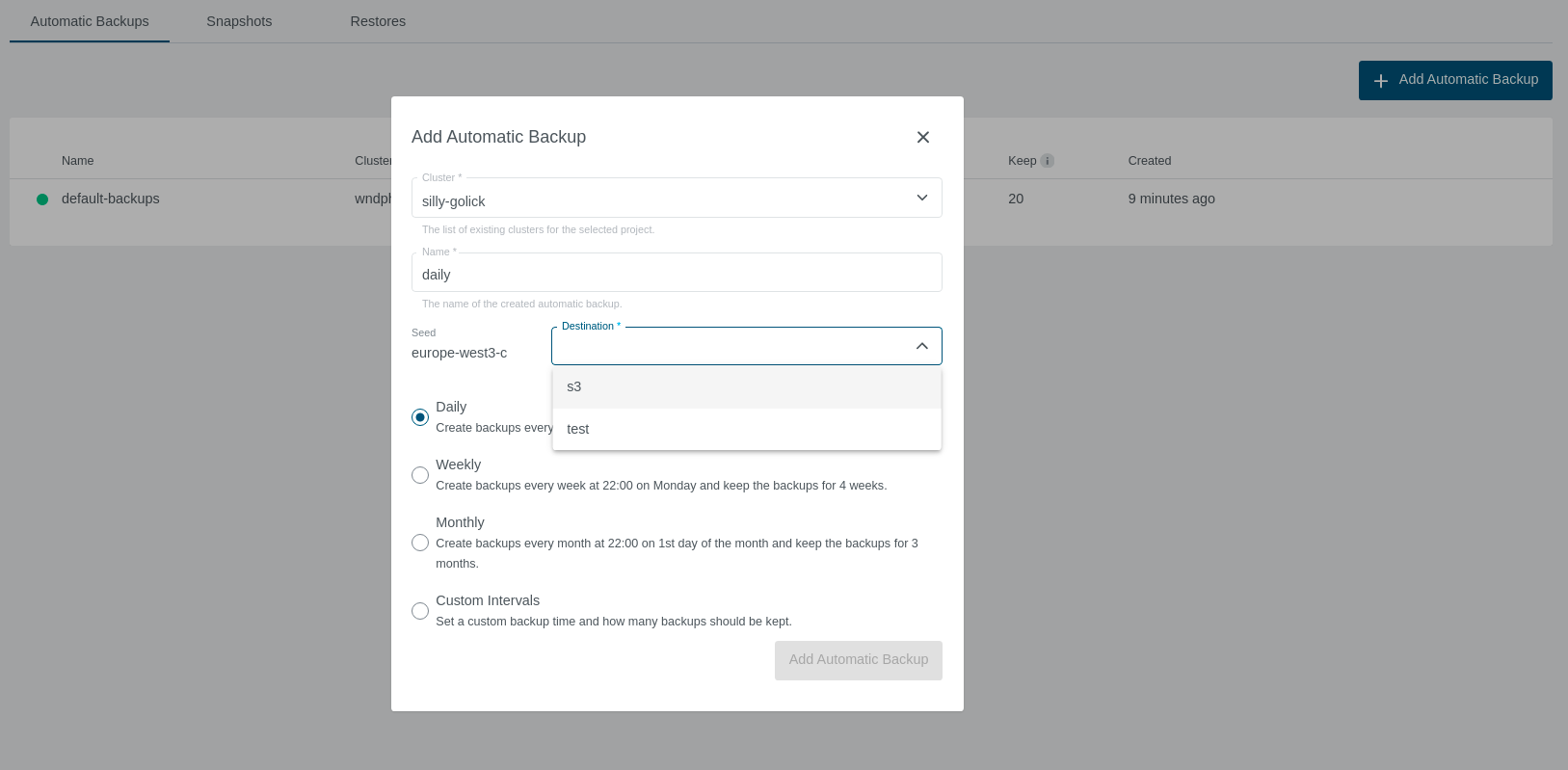Click the Keep column info icon
This screenshot has height=770, width=1568.
pyautogui.click(x=1048, y=161)
